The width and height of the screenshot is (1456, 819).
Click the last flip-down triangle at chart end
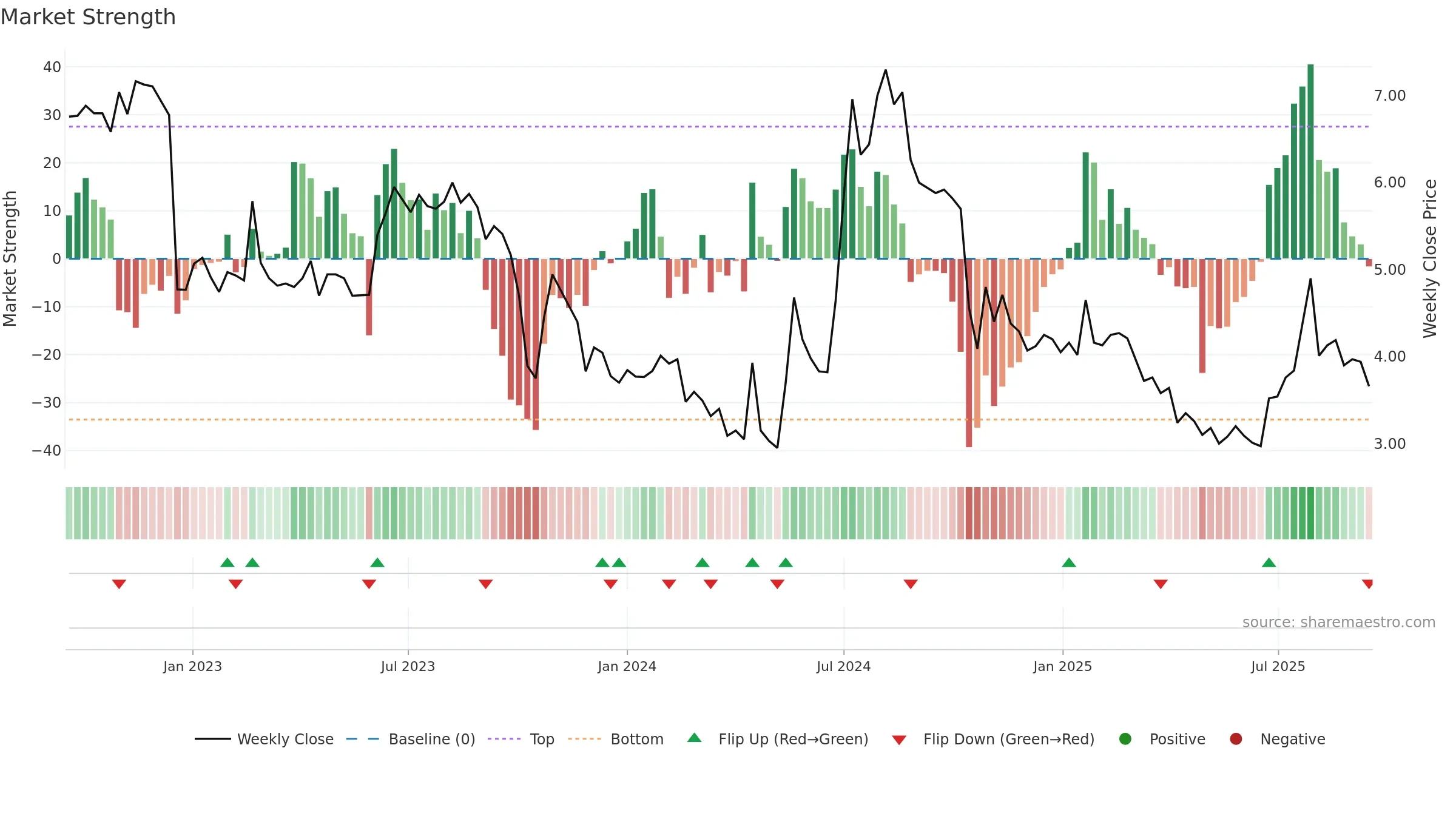pos(1367,584)
